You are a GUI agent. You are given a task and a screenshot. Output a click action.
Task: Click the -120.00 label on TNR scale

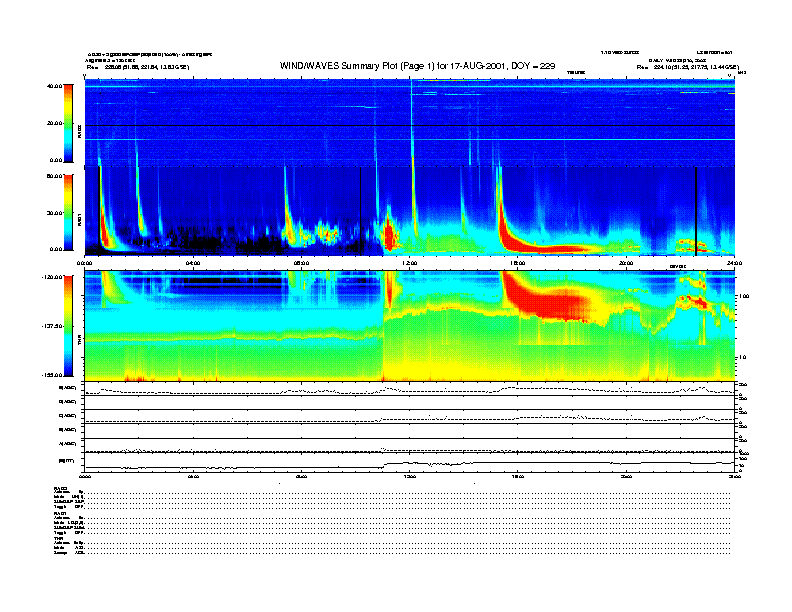(x=52, y=277)
